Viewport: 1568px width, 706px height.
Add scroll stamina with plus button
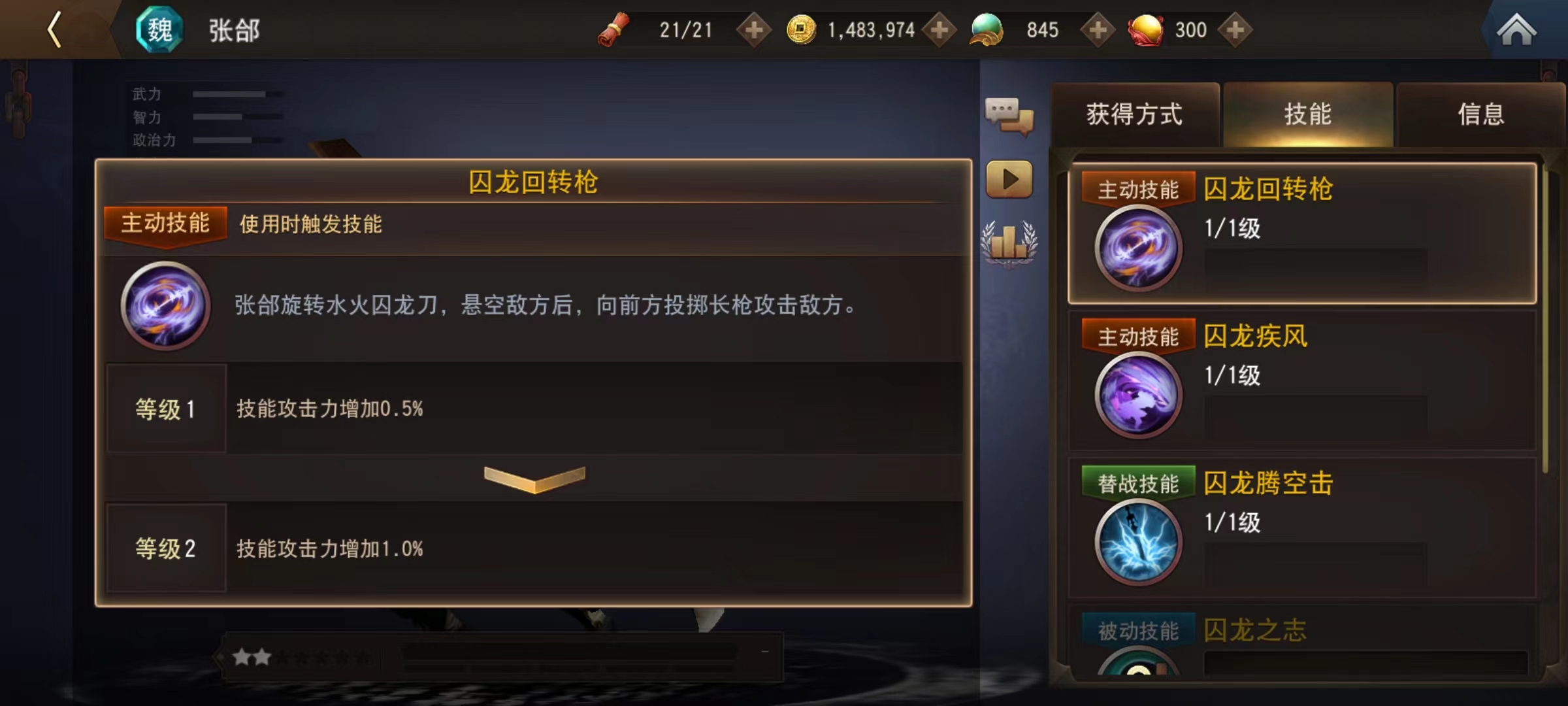pyautogui.click(x=754, y=30)
